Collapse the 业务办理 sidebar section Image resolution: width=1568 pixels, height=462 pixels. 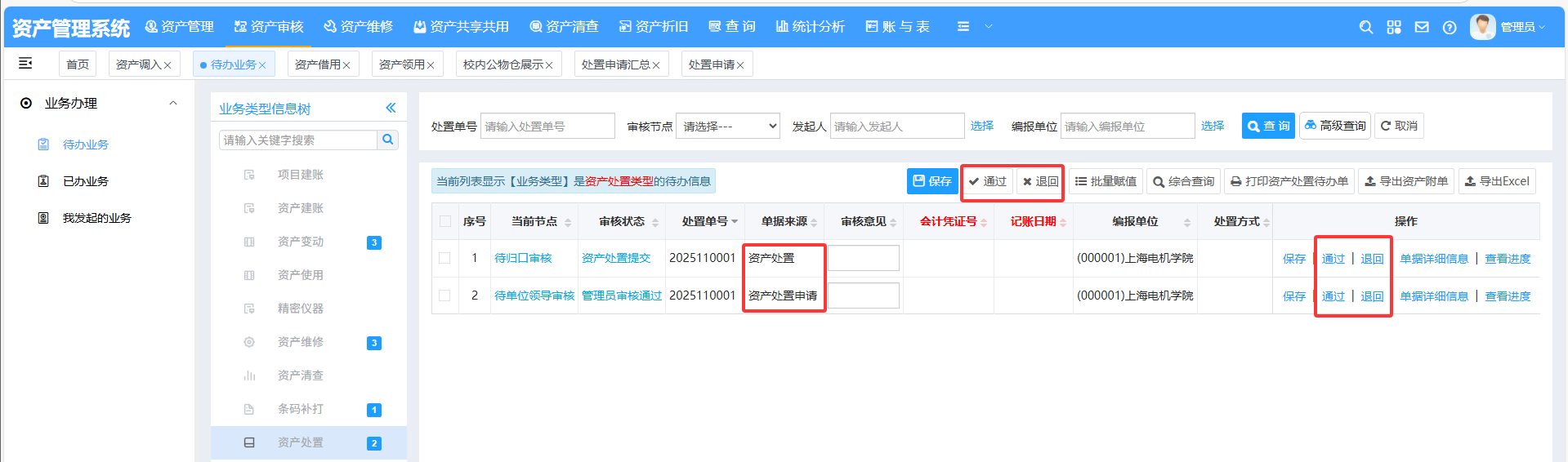173,103
